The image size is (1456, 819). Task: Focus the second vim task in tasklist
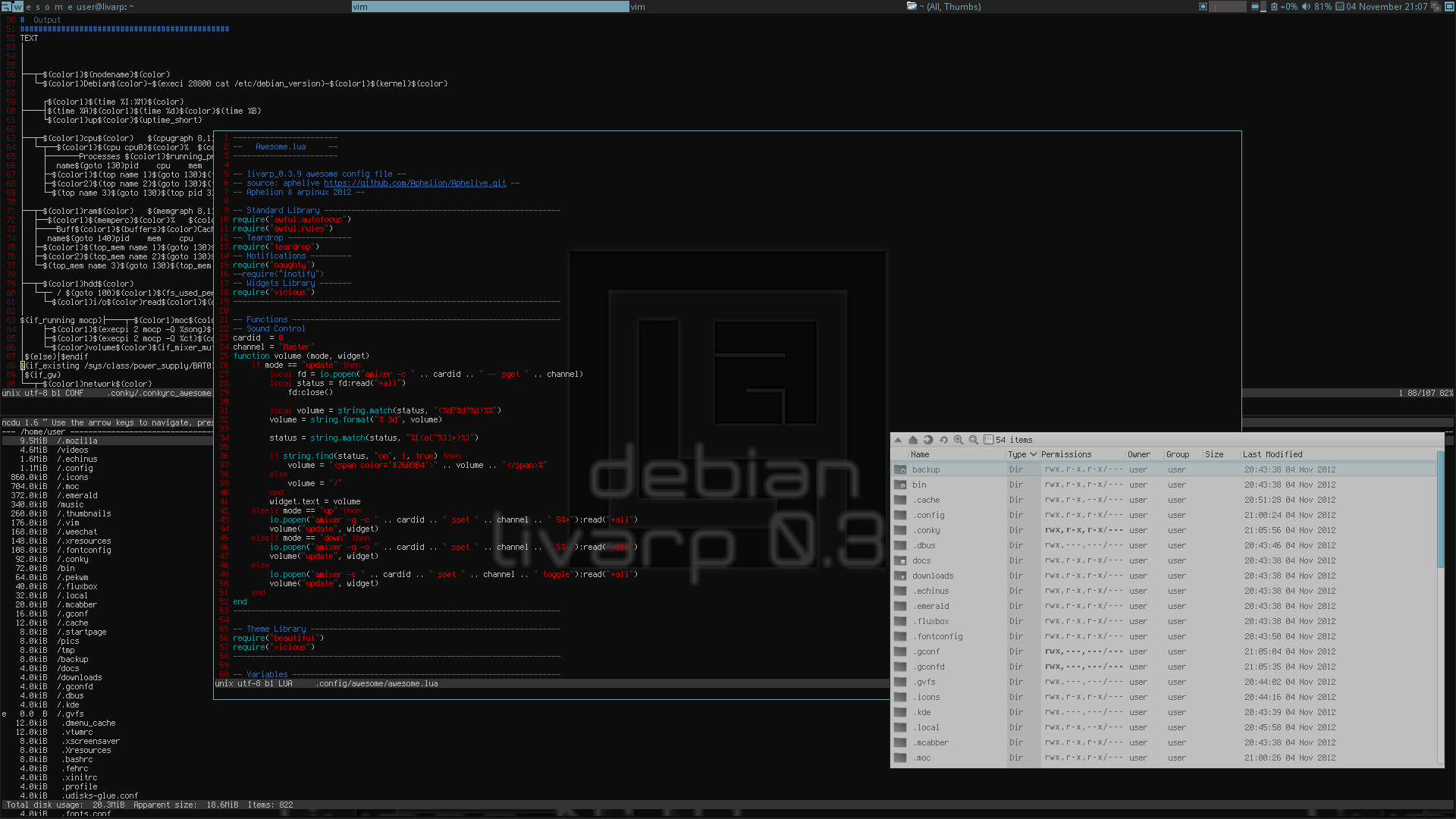[767, 7]
